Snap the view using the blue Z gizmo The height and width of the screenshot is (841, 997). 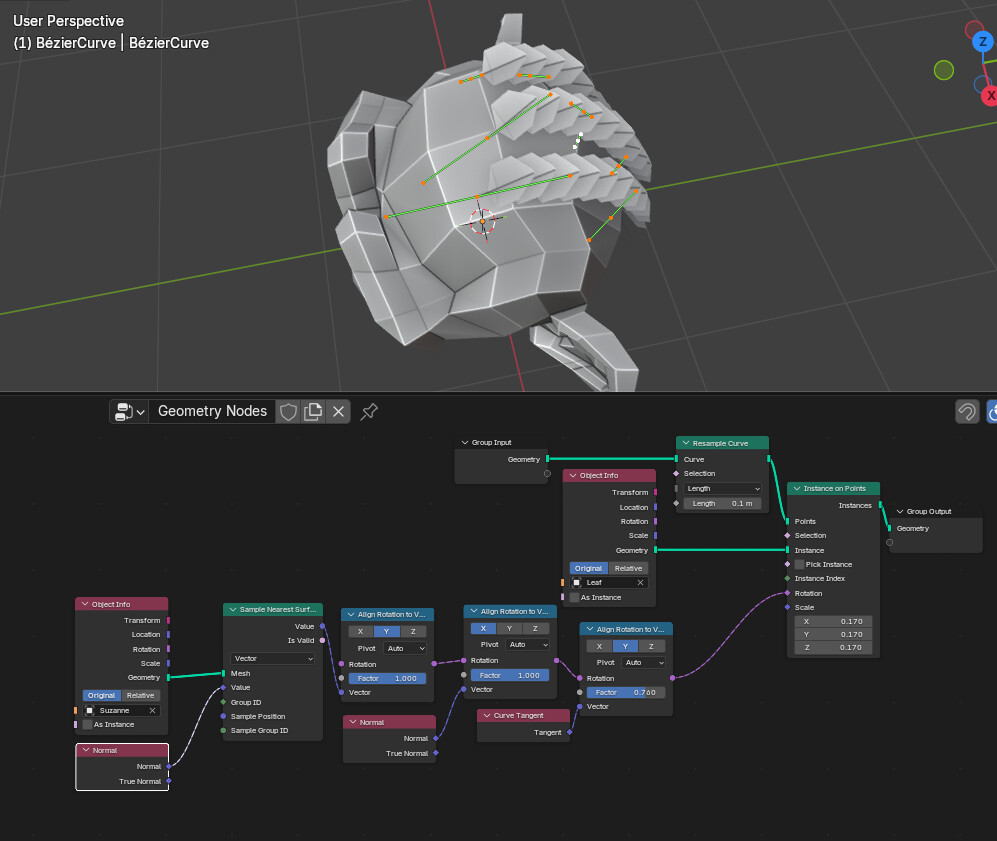pos(983,42)
